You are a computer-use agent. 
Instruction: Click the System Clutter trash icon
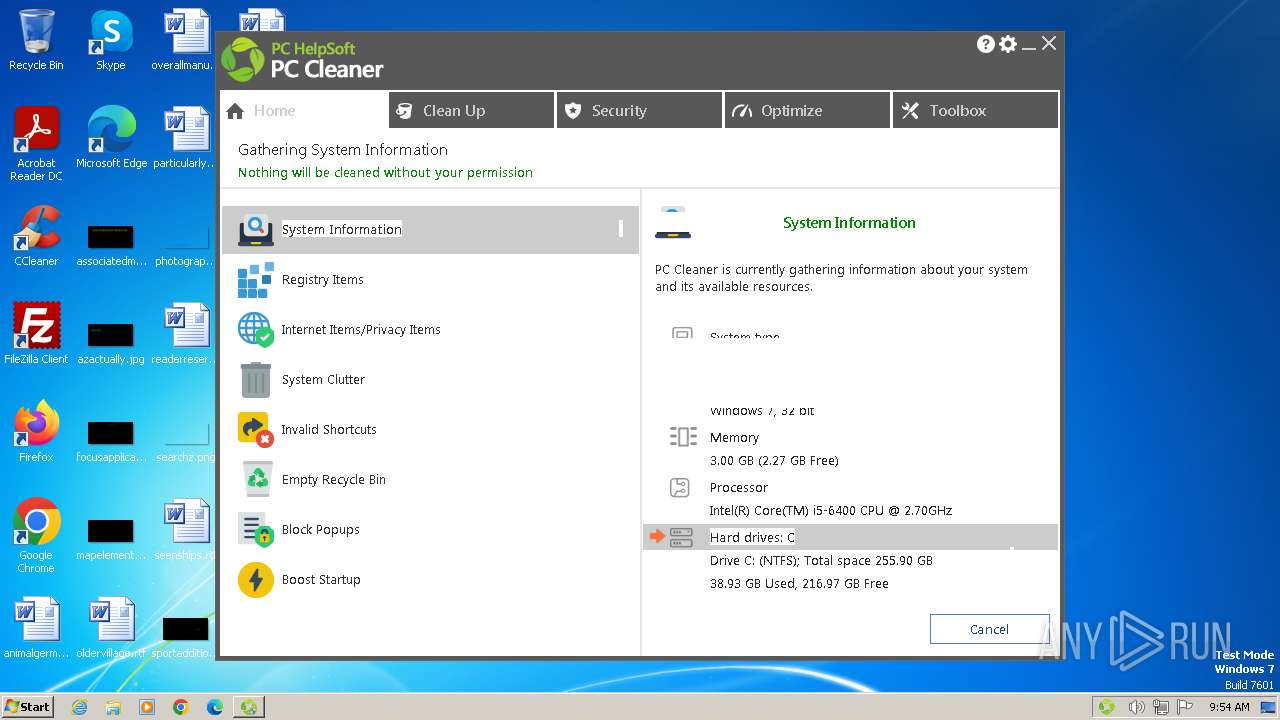point(256,380)
